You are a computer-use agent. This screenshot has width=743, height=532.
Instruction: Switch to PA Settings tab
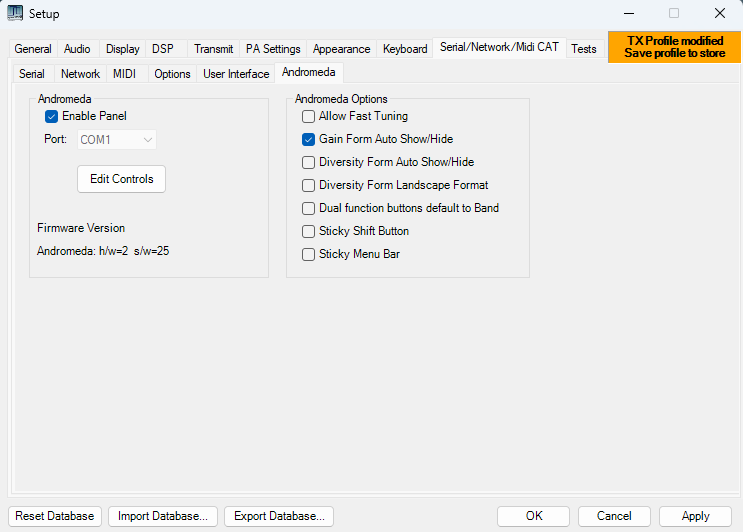pos(273,49)
